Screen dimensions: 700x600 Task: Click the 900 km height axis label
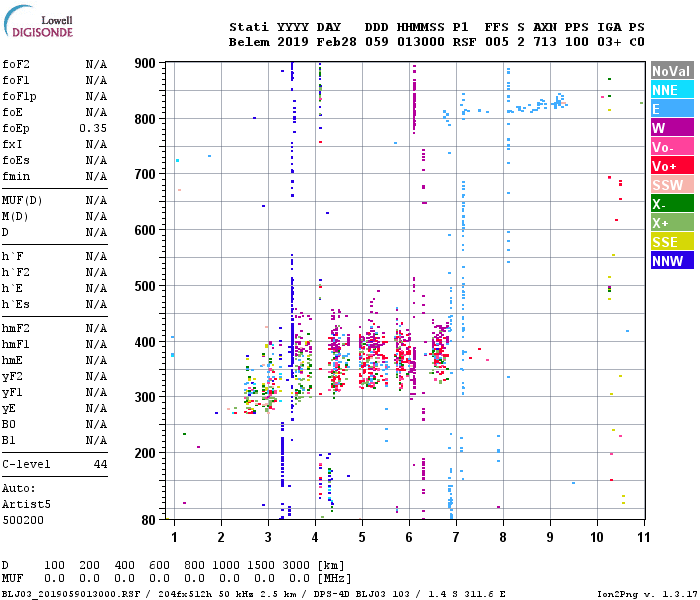145,63
